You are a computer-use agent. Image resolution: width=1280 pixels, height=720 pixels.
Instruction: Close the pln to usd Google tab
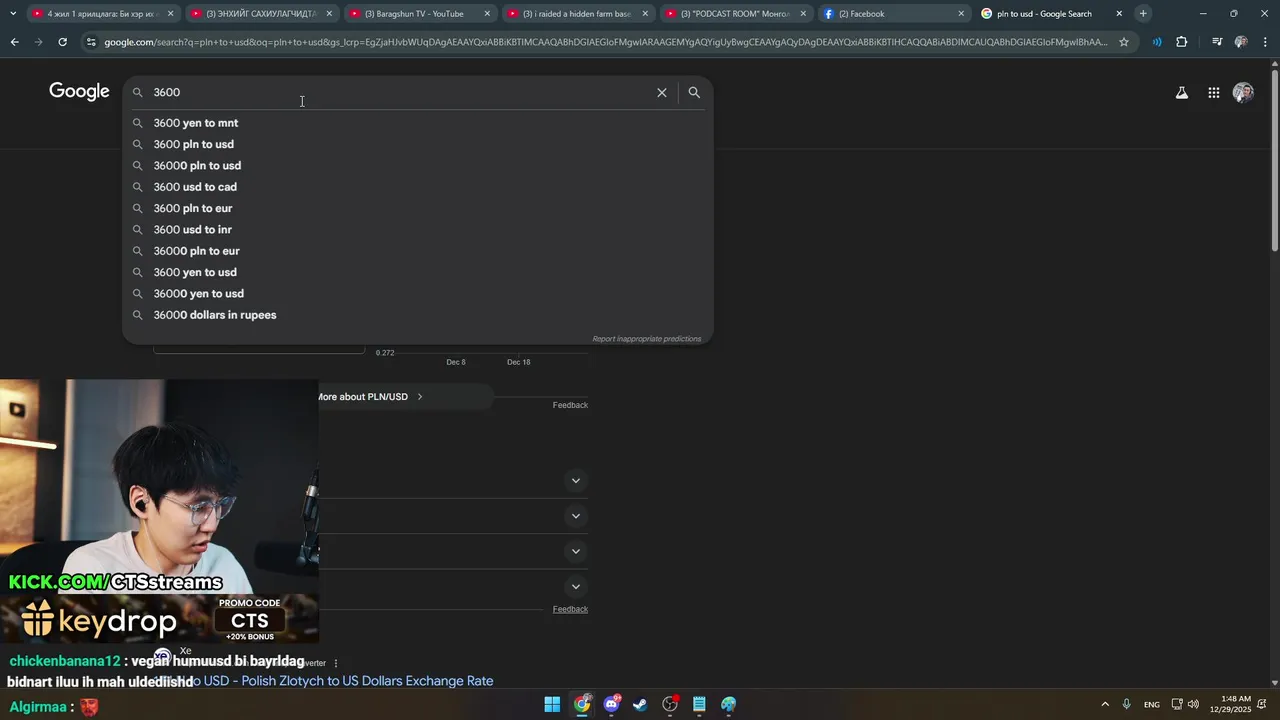tap(1119, 14)
